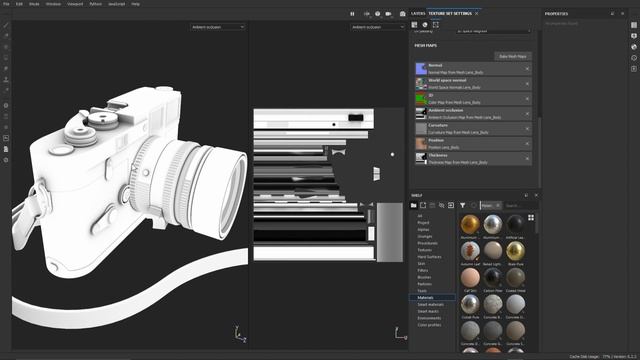The width and height of the screenshot is (640, 360).
Task: Select the Projection tool
Action: point(6,47)
